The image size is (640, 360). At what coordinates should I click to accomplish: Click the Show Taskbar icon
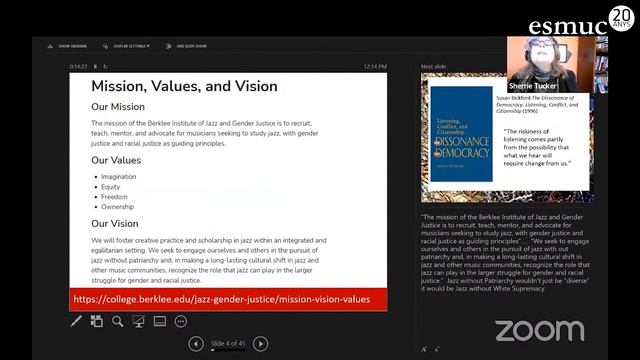pos(50,46)
